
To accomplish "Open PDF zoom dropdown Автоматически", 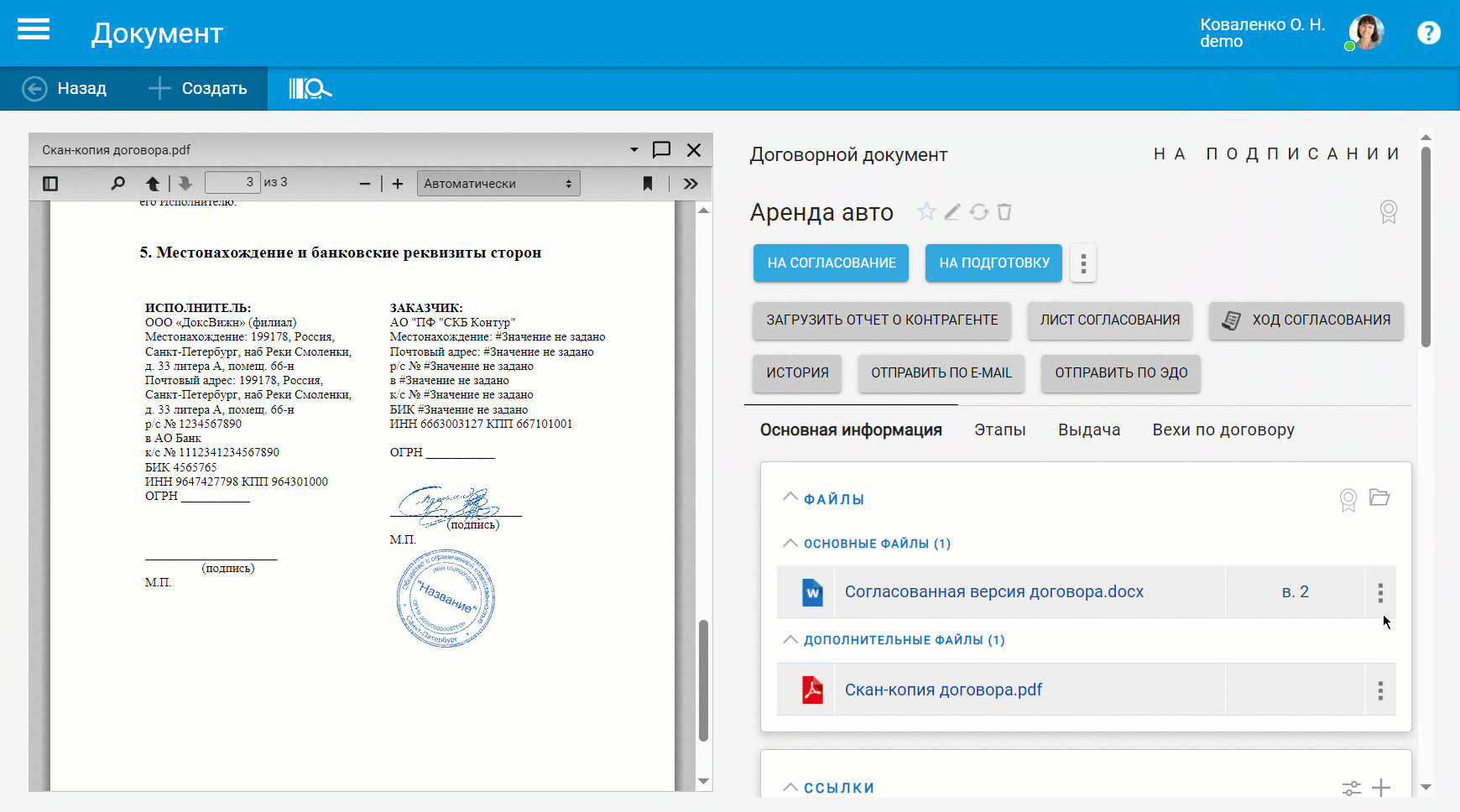I will click(x=498, y=184).
